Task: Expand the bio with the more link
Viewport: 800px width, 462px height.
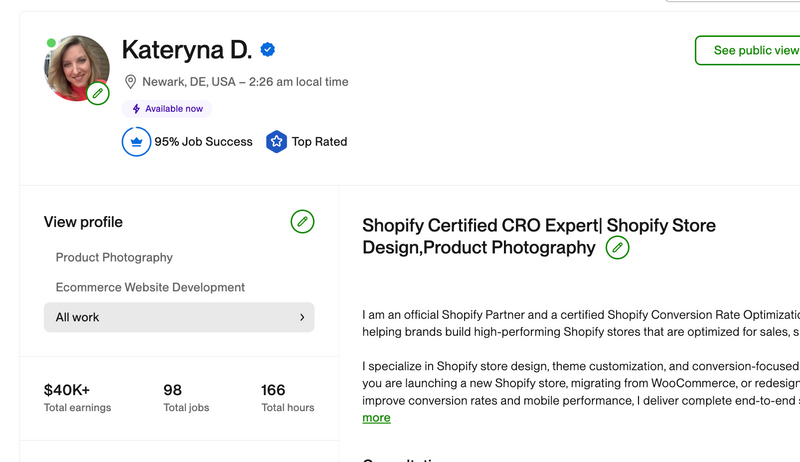Action: click(377, 418)
